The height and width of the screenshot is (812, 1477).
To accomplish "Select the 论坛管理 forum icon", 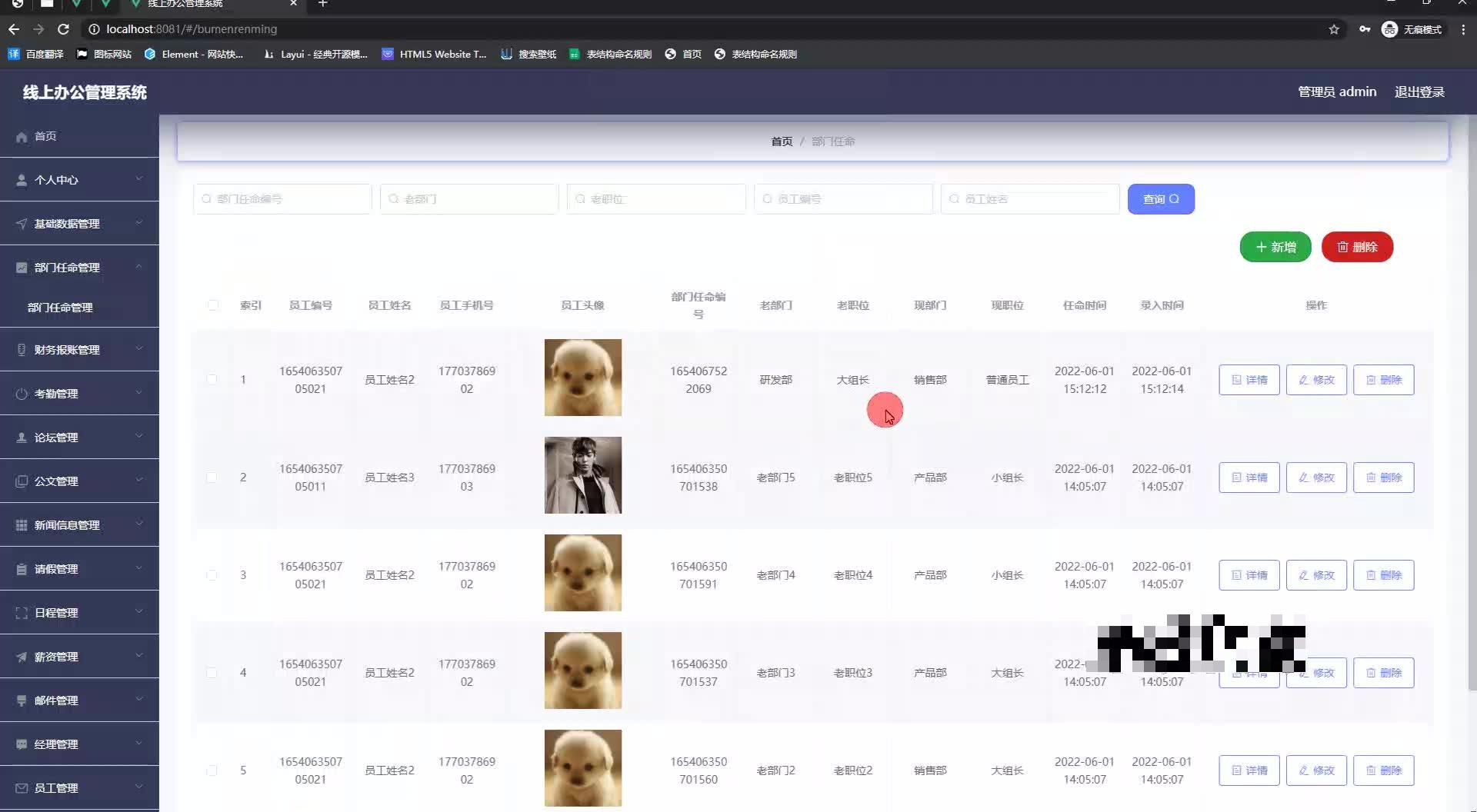I will pyautogui.click(x=21, y=437).
